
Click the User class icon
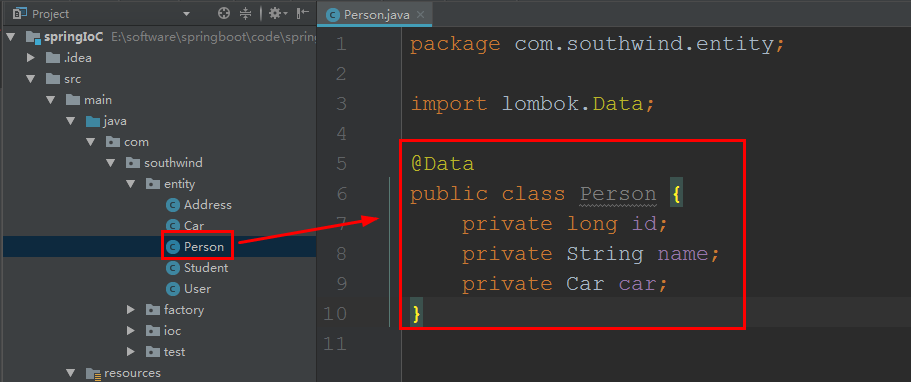pos(173,289)
